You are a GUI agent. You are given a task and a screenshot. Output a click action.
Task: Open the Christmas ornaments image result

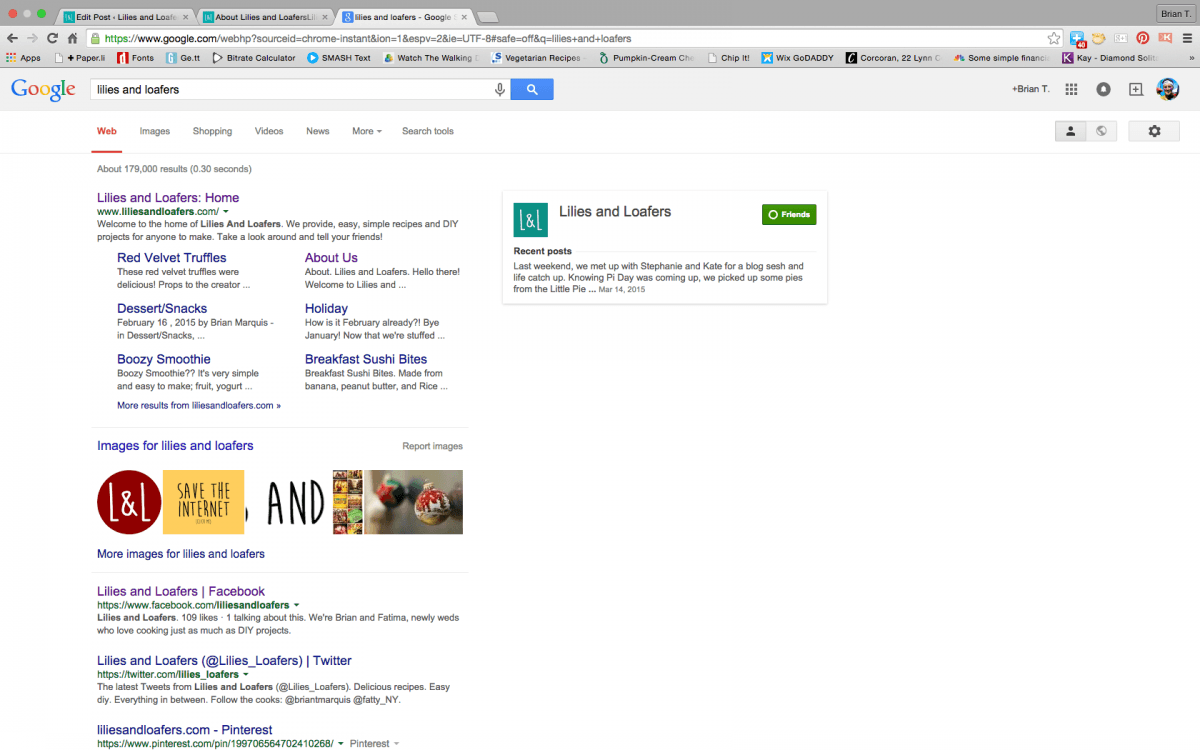coord(412,502)
